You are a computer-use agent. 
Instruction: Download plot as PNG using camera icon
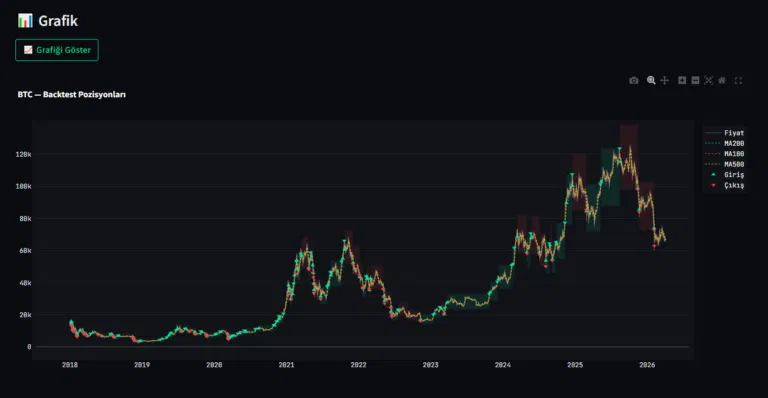tap(634, 80)
